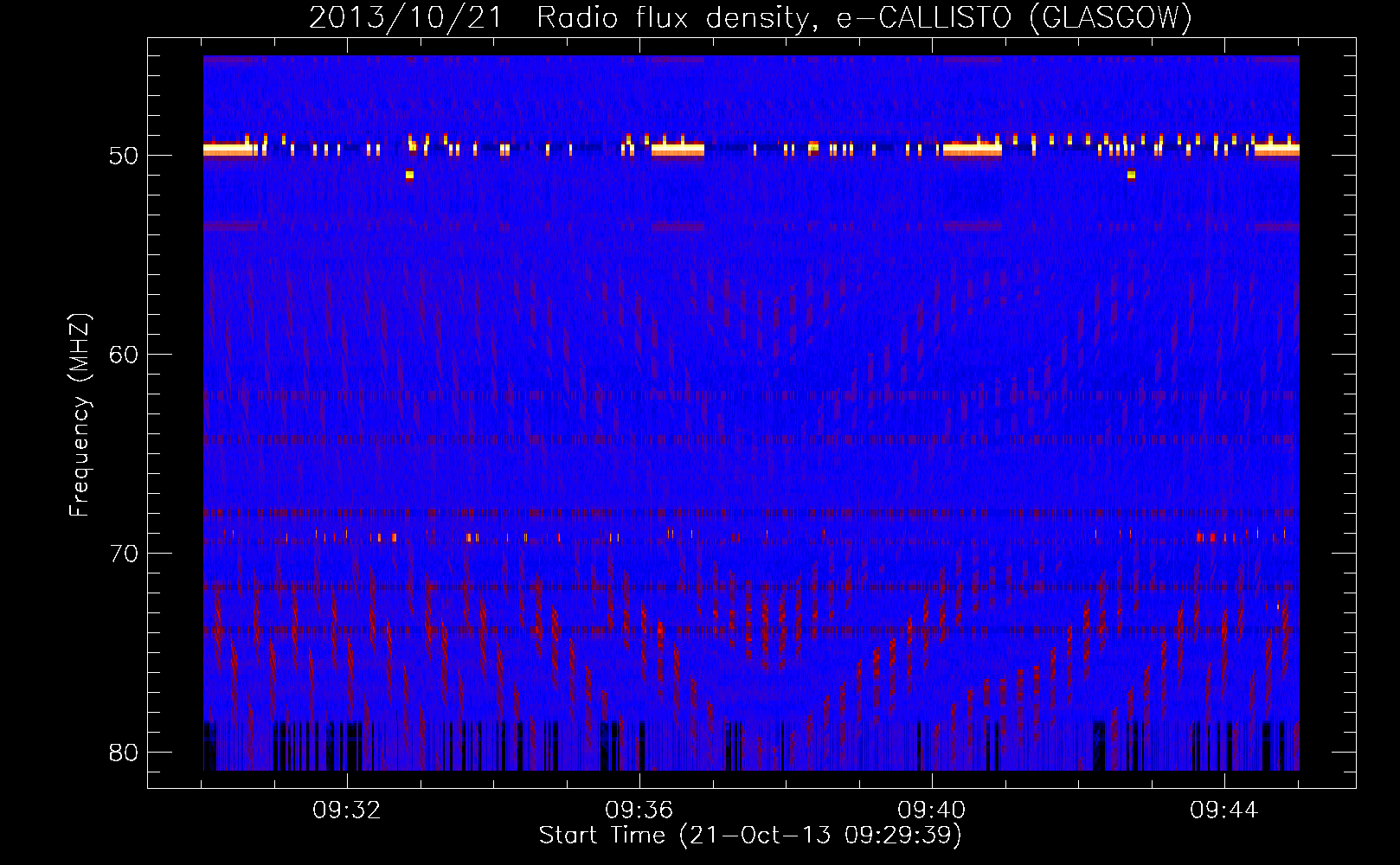Click the 70 frequency tick label
Image resolution: width=1400 pixels, height=865 pixels.
[124, 554]
